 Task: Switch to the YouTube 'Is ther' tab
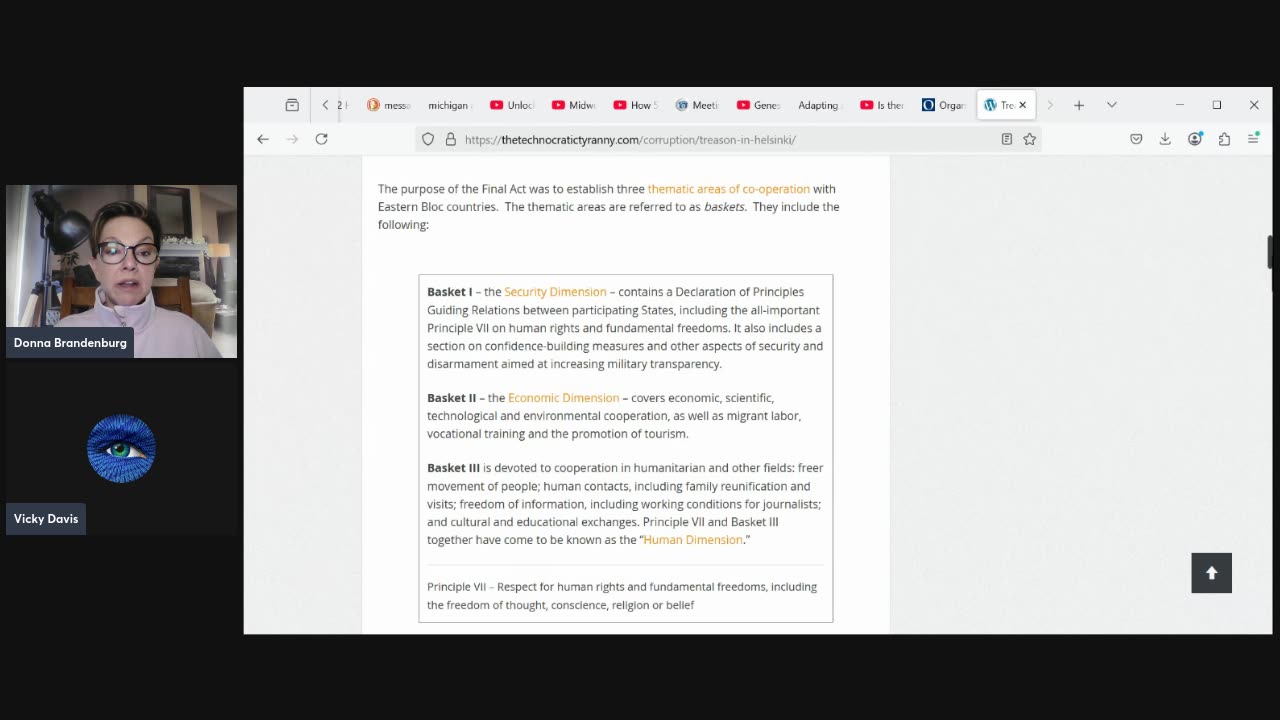point(882,105)
